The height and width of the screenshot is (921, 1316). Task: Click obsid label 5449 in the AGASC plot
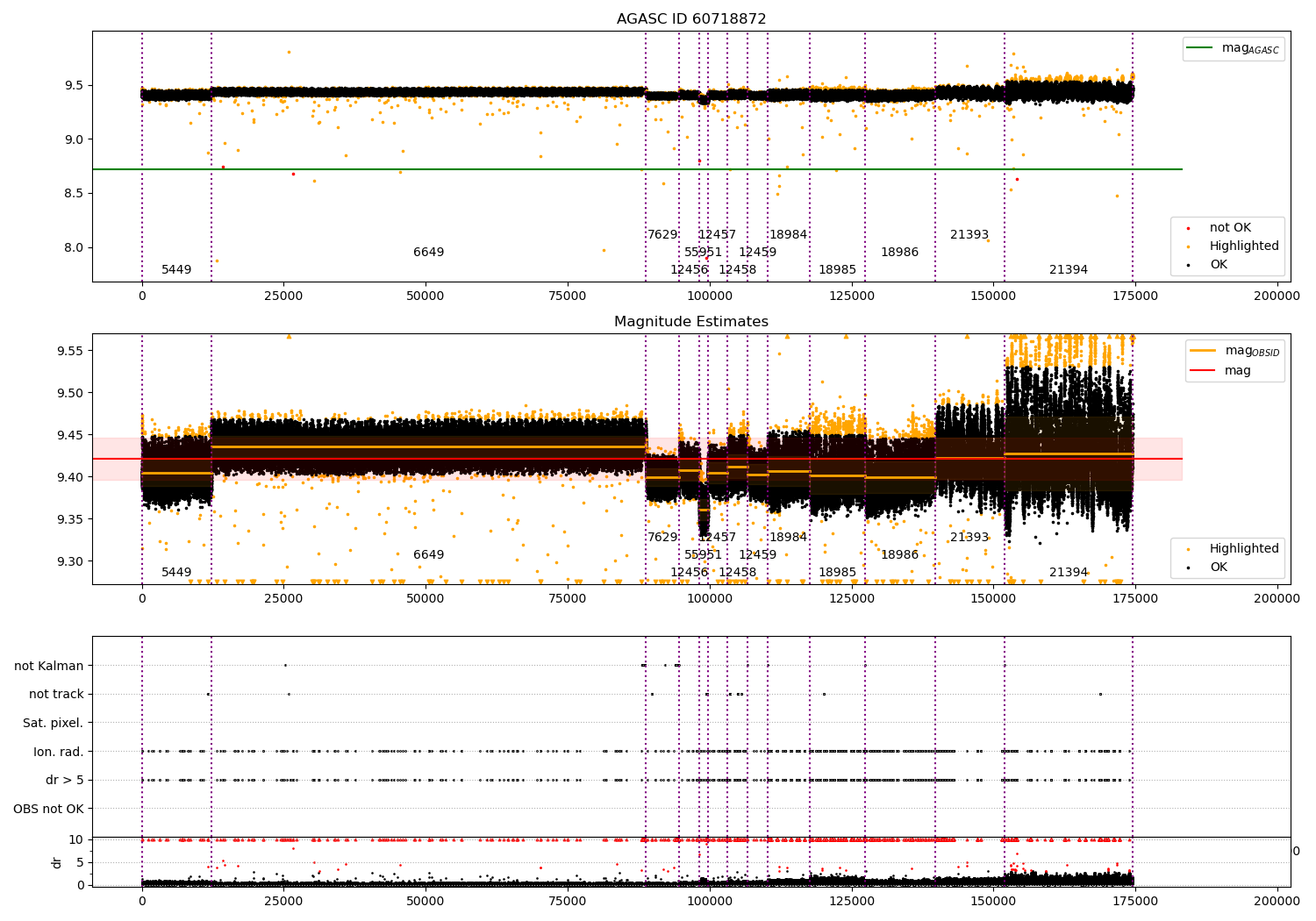coord(176,269)
